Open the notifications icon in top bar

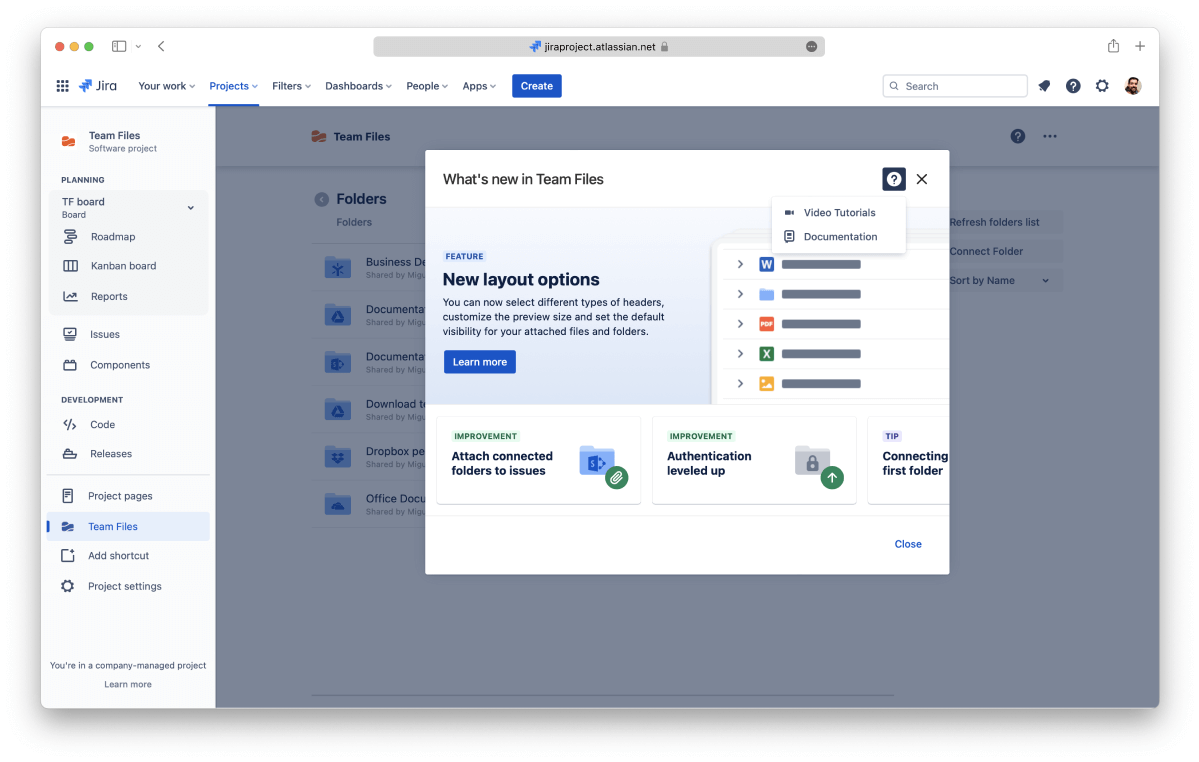1044,86
